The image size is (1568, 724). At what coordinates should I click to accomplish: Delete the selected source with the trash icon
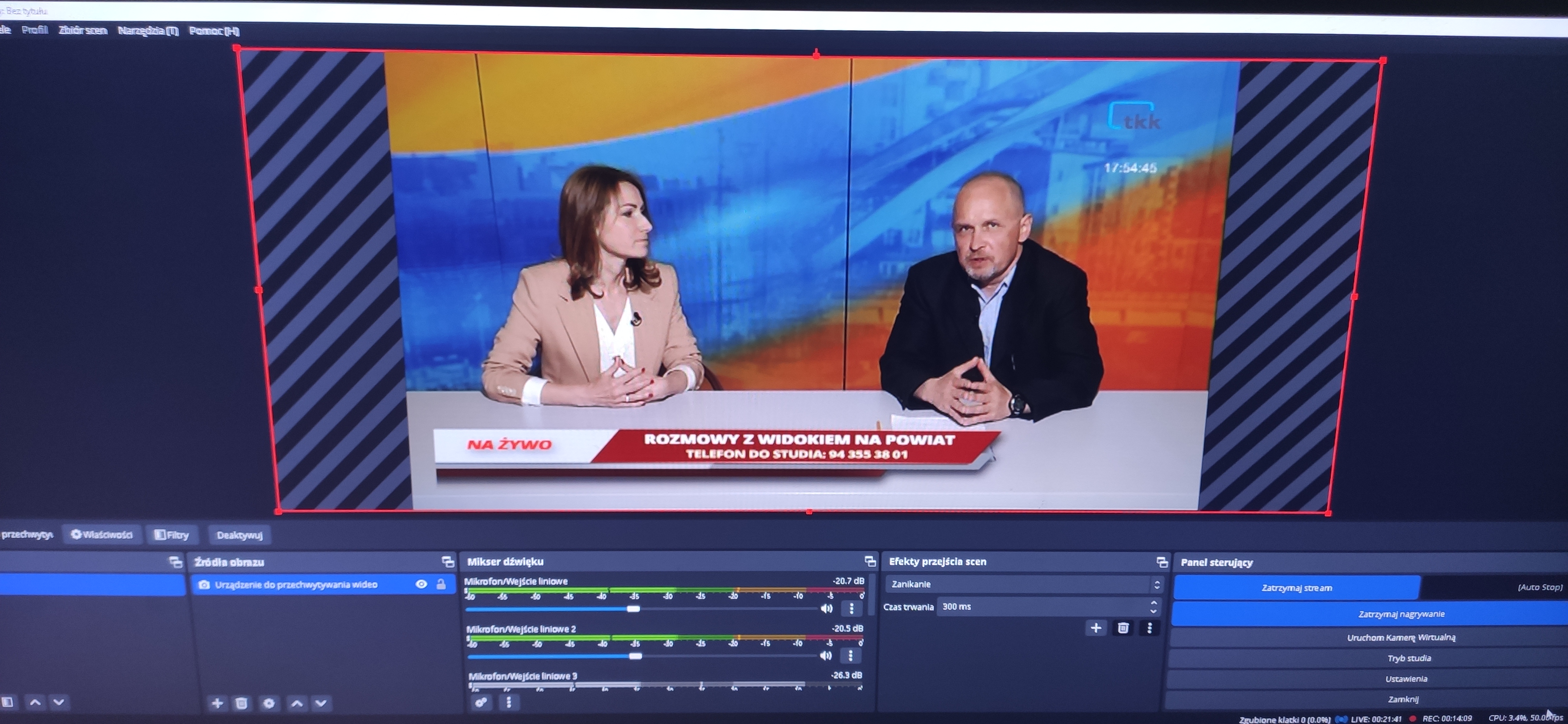coord(241,703)
